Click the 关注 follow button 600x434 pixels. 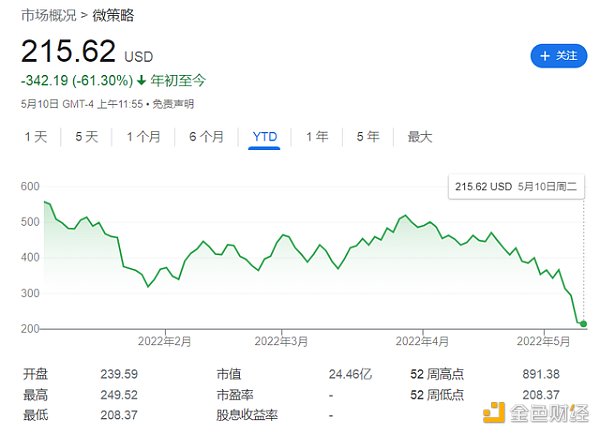pos(558,55)
